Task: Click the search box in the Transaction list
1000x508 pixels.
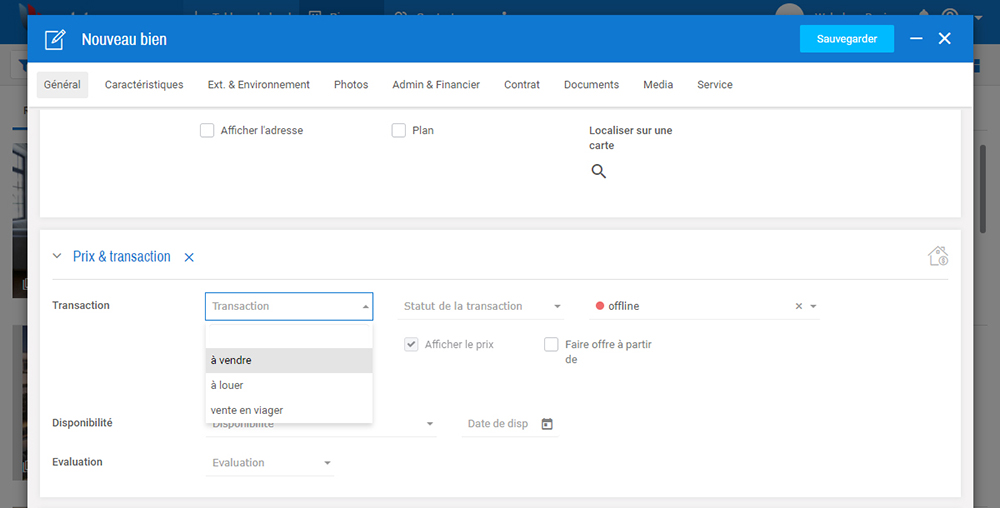Action: pos(288,335)
